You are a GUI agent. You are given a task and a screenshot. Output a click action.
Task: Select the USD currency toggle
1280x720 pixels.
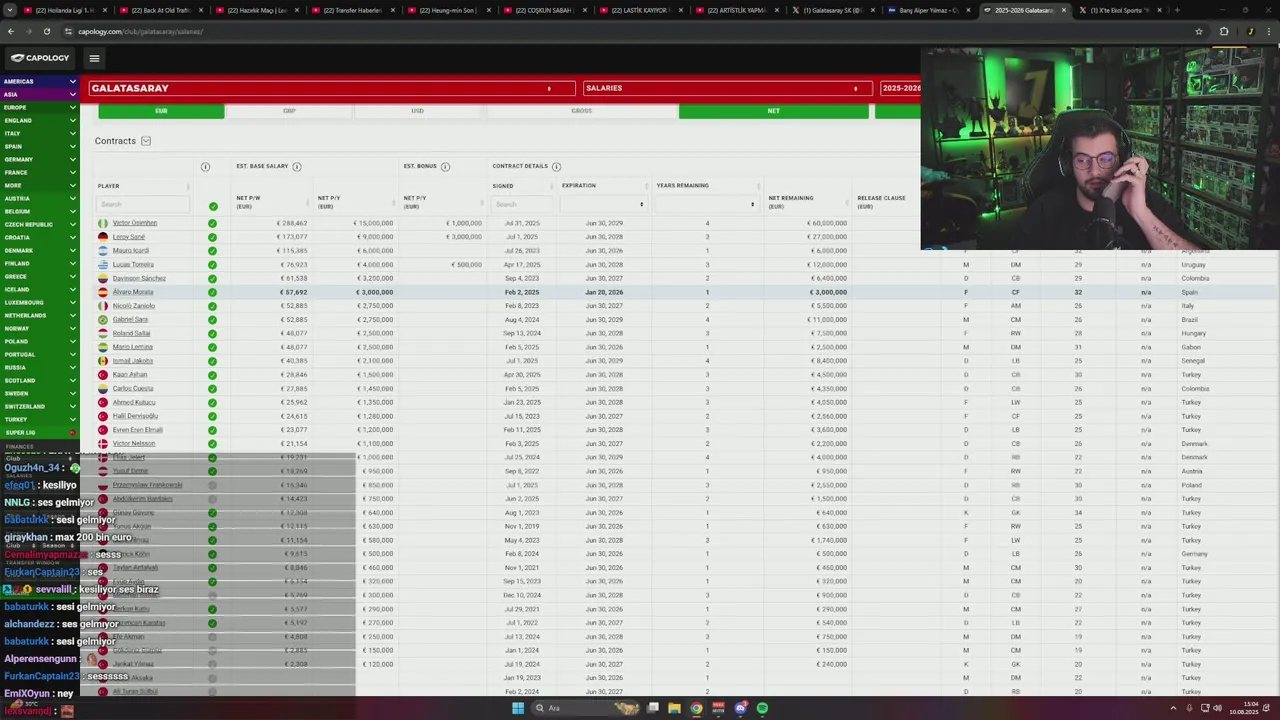pos(417,111)
